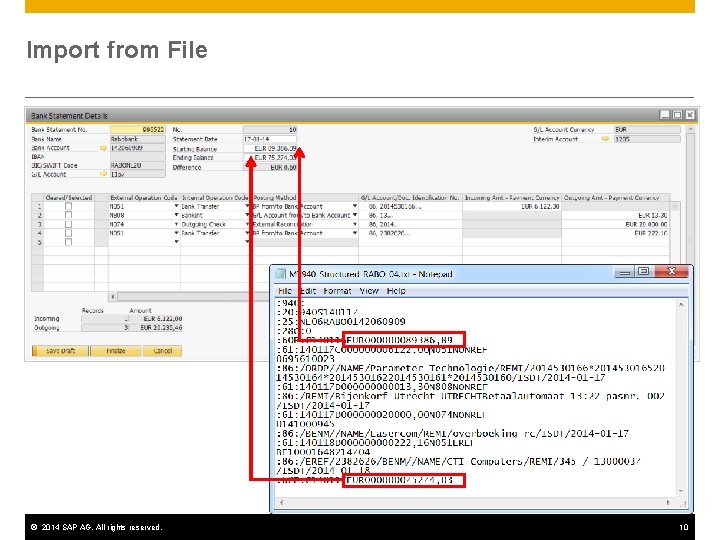Click table horizontal scrollbar left arrow
The width and height of the screenshot is (720, 540).
[x=113, y=297]
